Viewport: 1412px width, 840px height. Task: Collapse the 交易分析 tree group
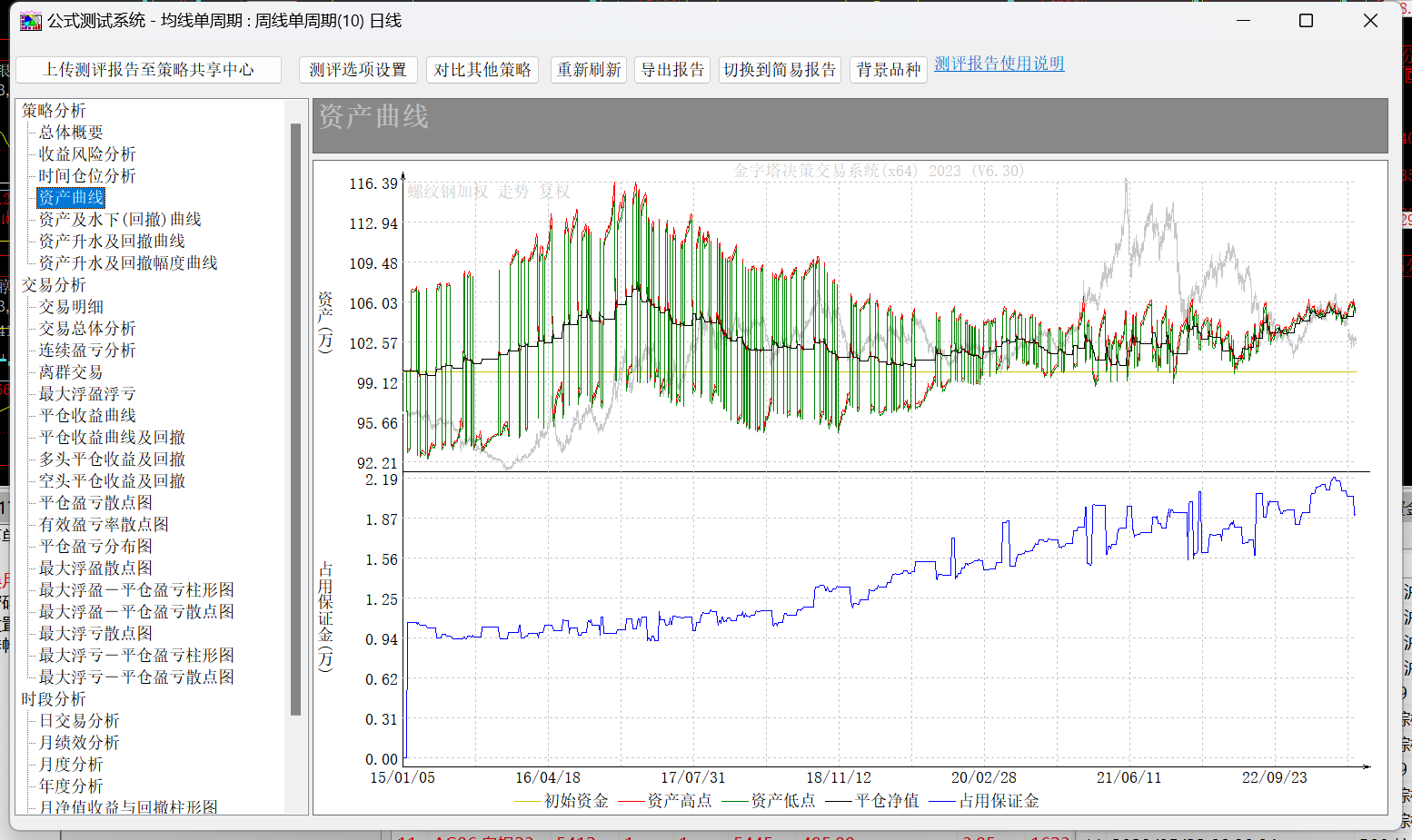pyautogui.click(x=54, y=285)
